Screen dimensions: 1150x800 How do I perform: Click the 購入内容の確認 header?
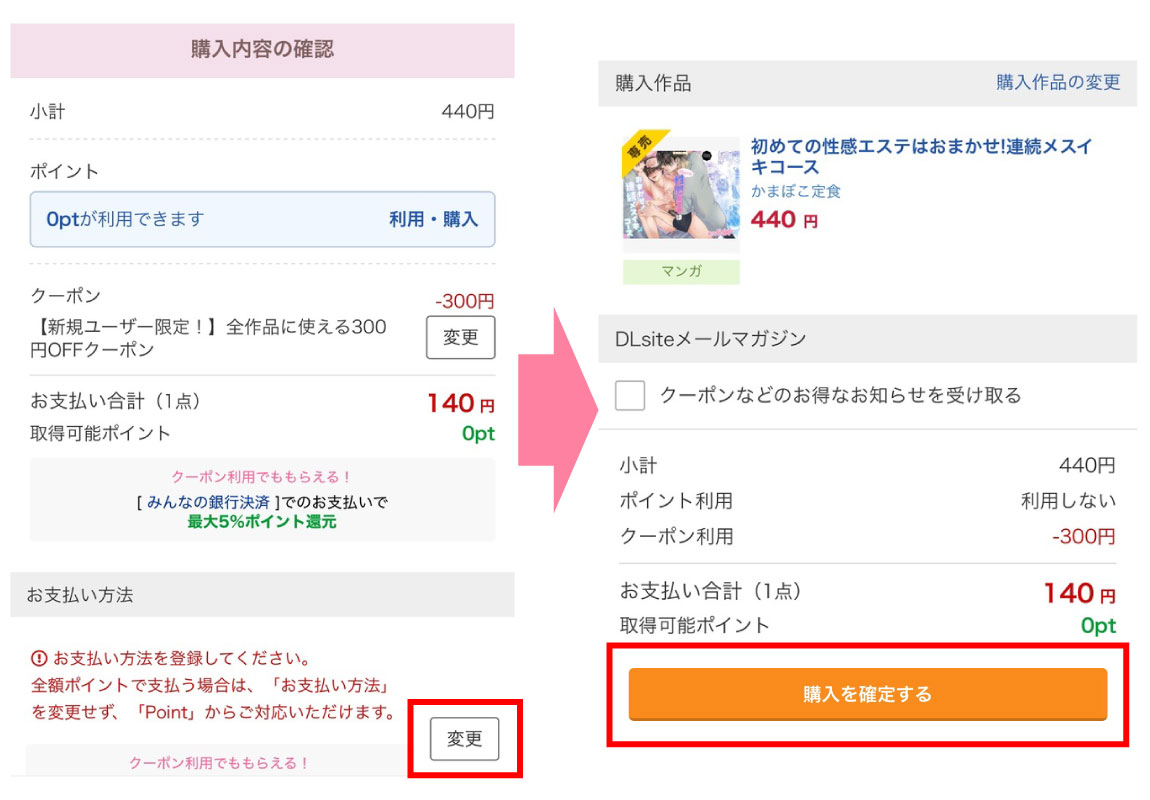(x=262, y=49)
